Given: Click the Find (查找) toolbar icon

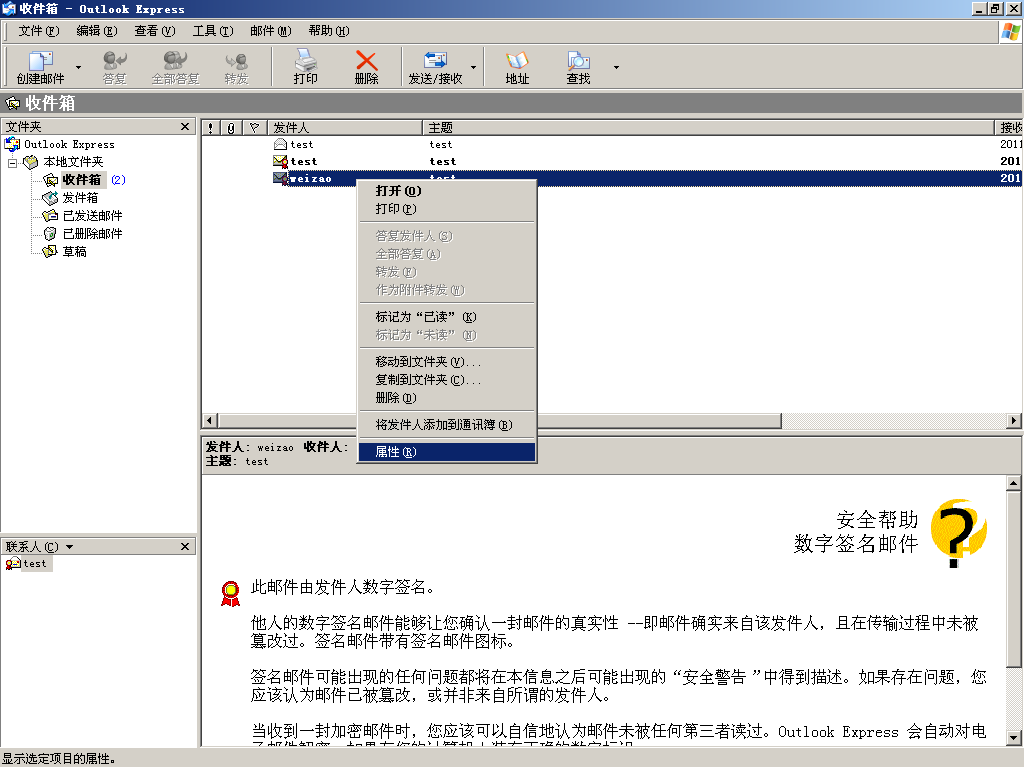Looking at the screenshot, I should [578, 67].
